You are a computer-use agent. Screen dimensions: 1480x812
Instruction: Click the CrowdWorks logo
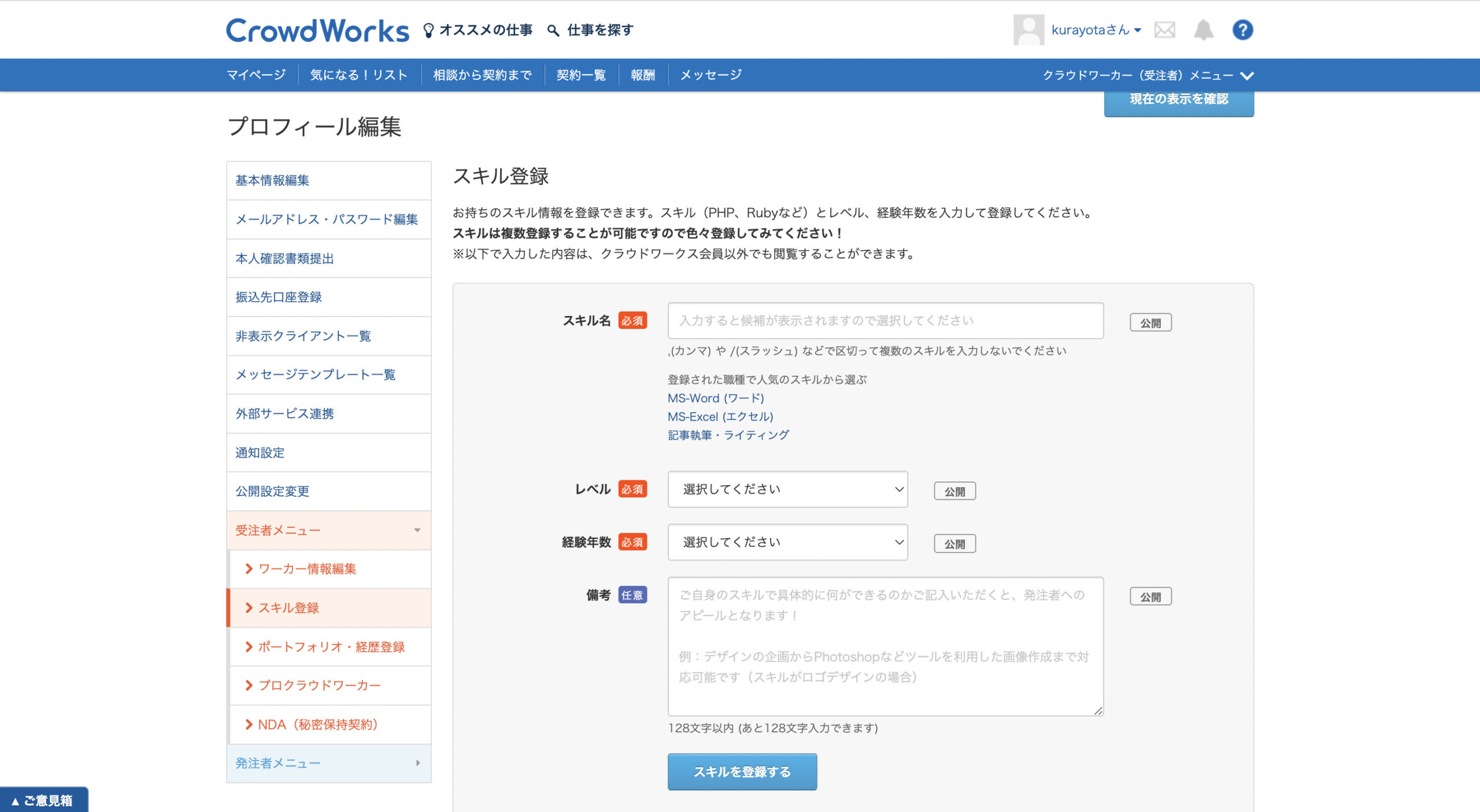tap(317, 30)
